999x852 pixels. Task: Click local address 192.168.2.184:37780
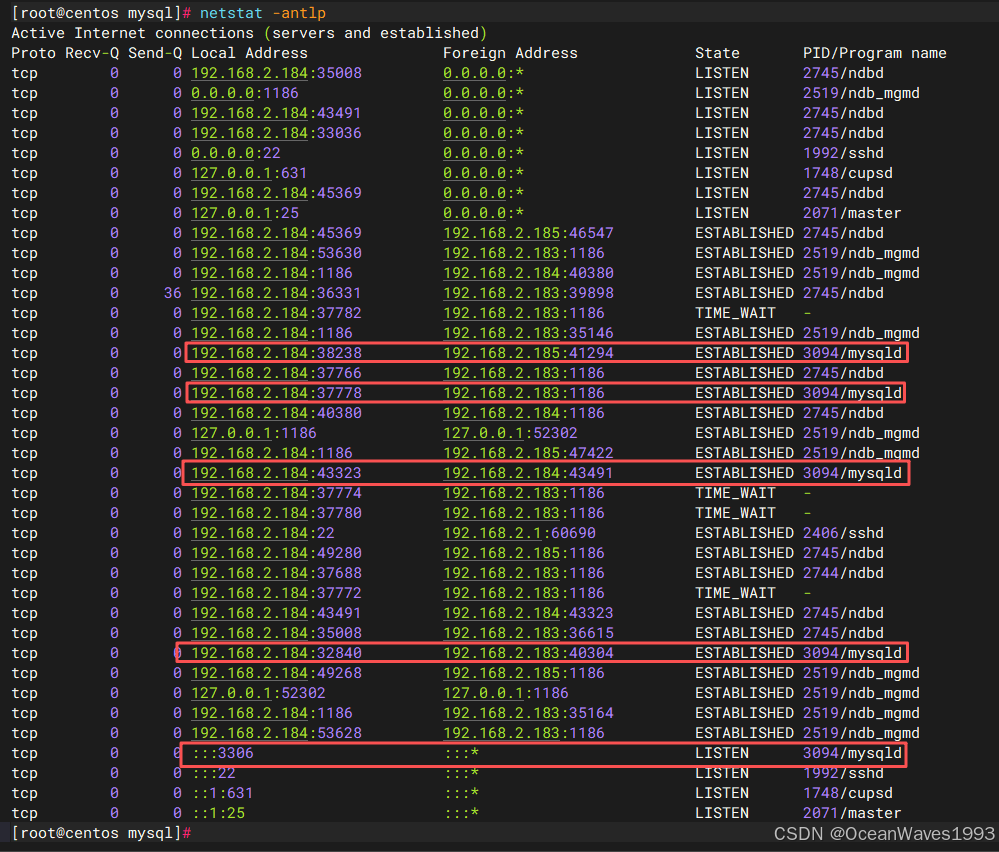coord(277,513)
